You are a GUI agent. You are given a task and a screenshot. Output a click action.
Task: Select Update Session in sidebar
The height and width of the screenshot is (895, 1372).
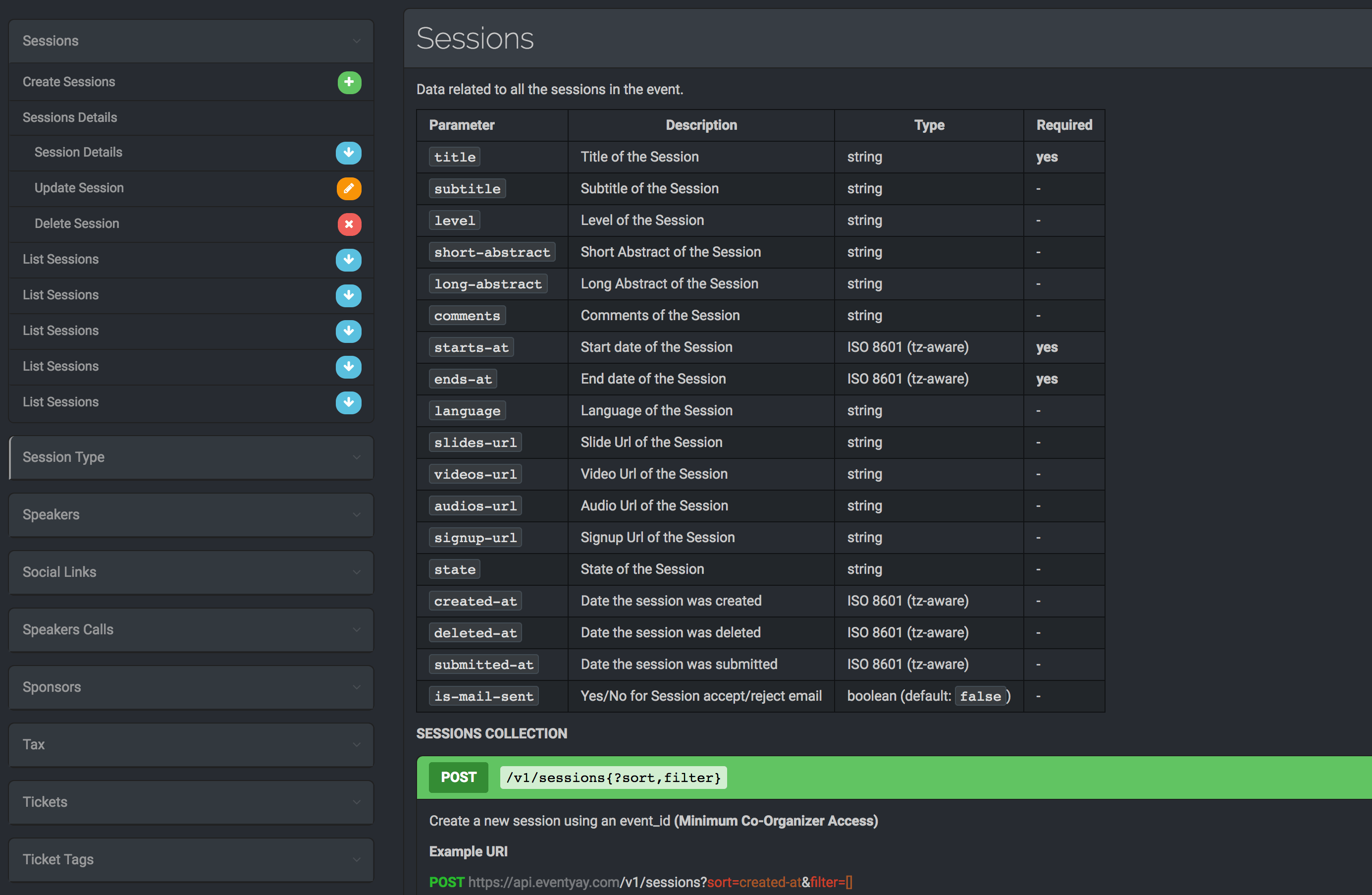(79, 188)
